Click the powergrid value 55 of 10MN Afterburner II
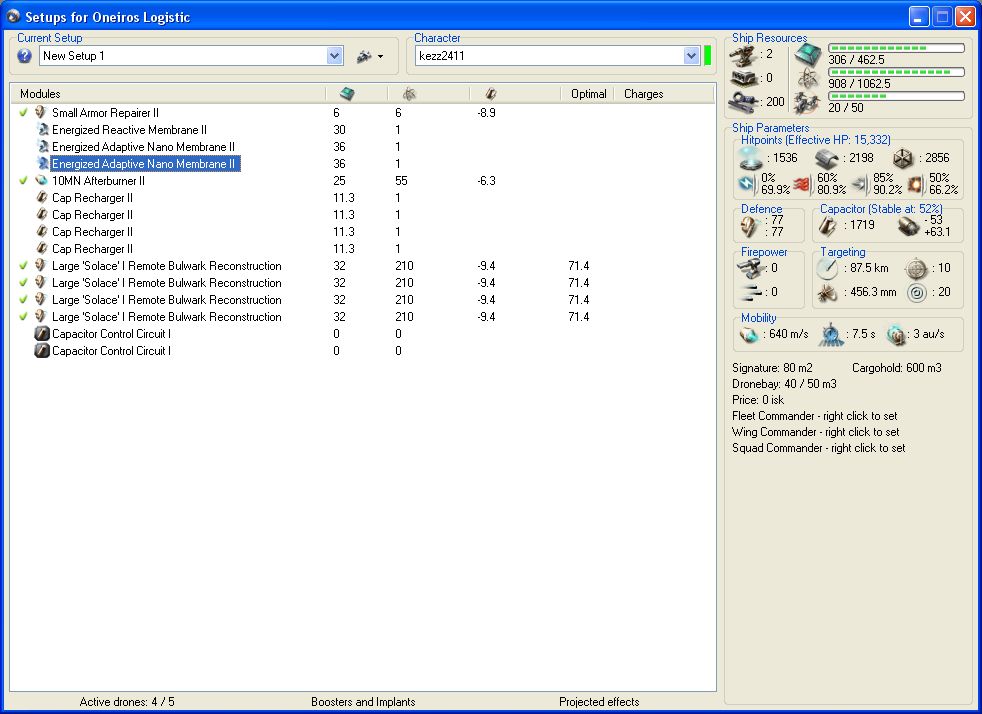 pos(401,180)
